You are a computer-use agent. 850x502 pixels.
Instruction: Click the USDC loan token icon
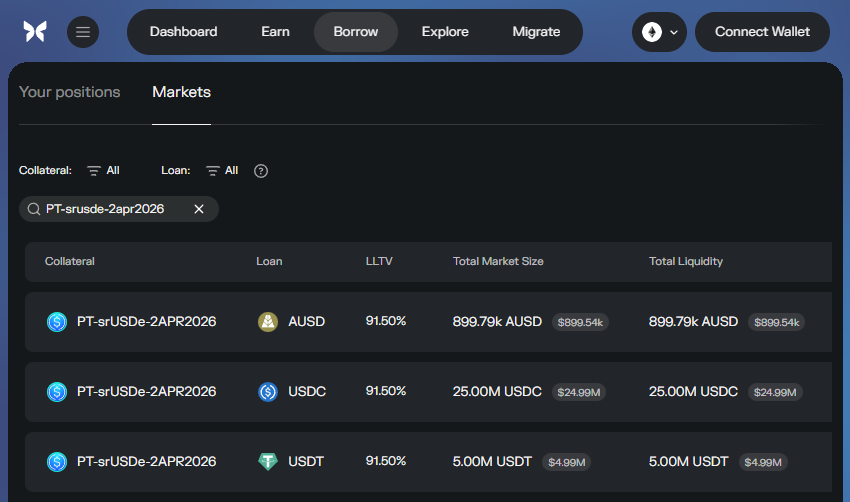268,392
